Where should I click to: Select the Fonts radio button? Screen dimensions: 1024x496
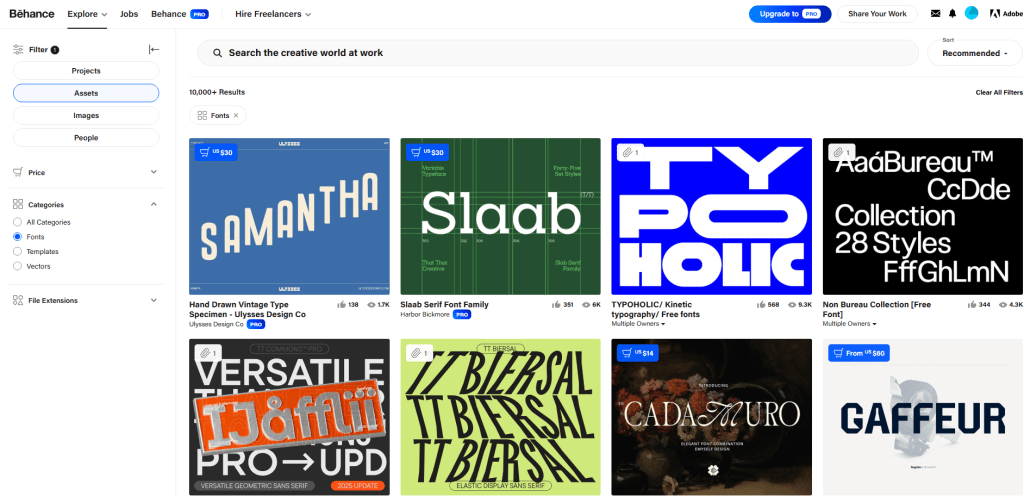[x=17, y=237]
